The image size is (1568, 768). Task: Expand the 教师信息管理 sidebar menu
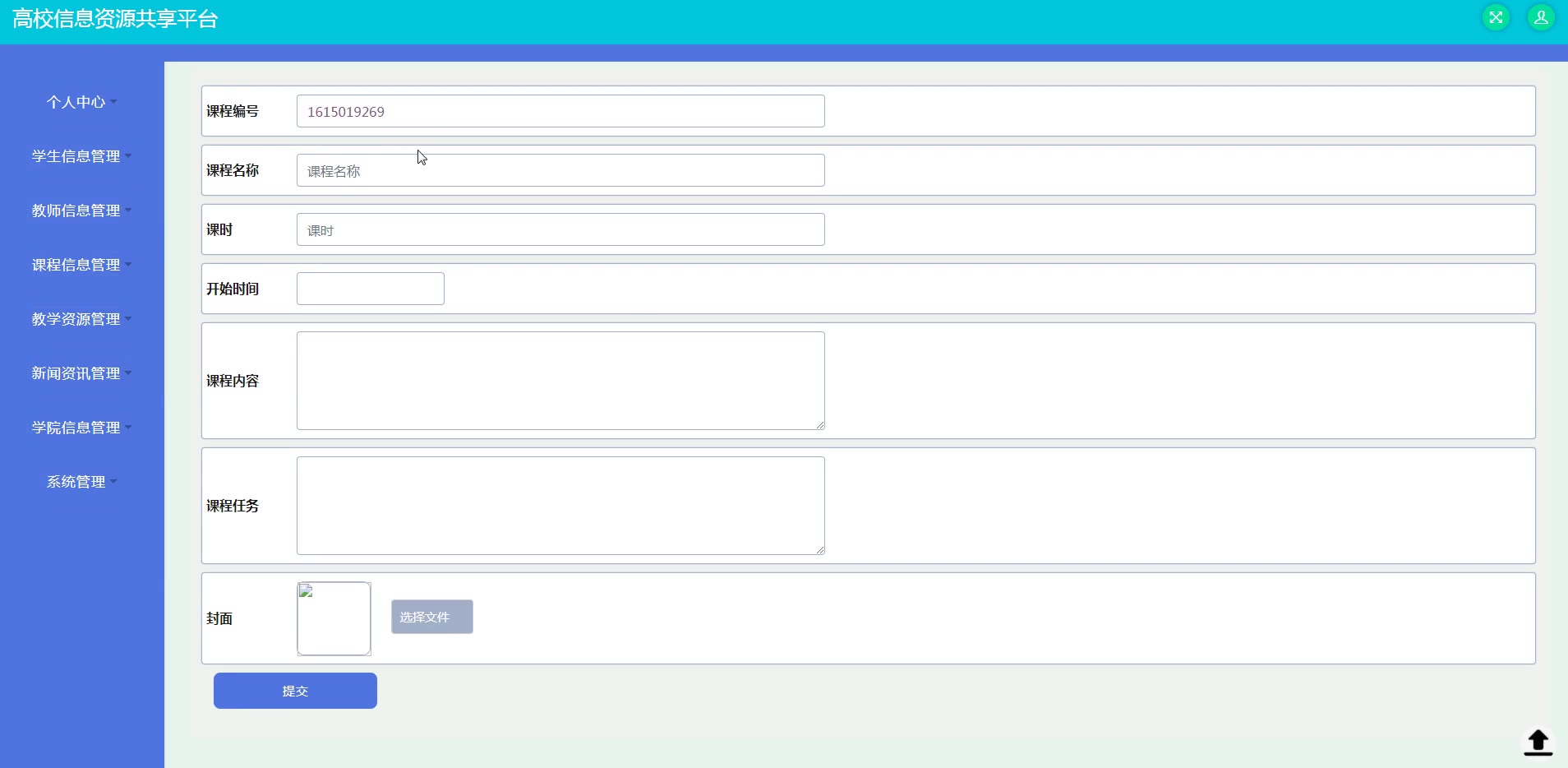(x=82, y=211)
